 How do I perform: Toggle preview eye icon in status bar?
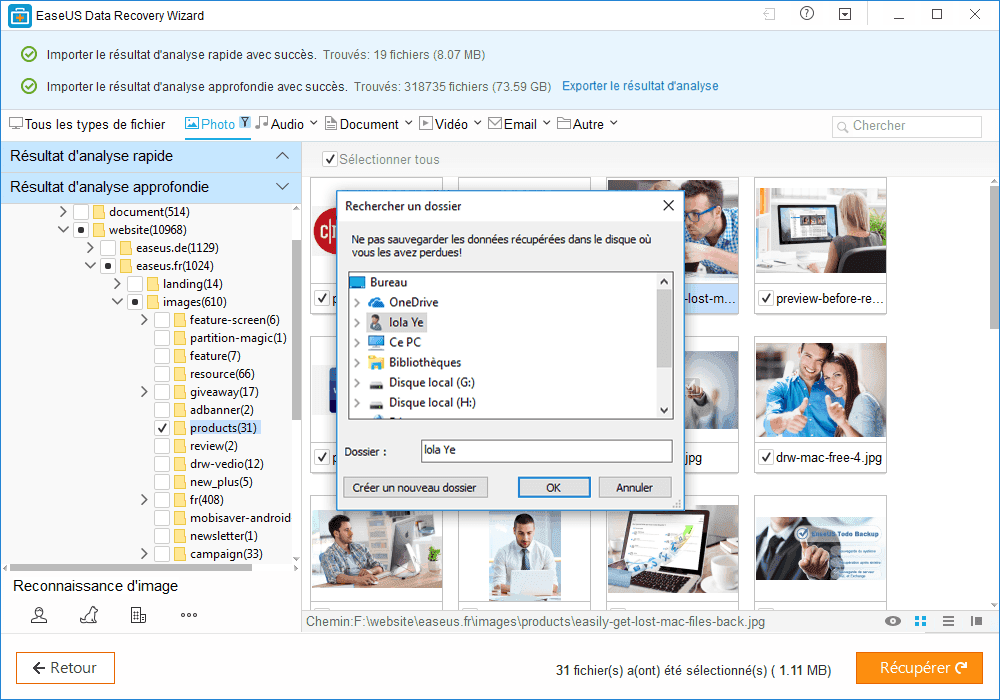tap(893, 621)
